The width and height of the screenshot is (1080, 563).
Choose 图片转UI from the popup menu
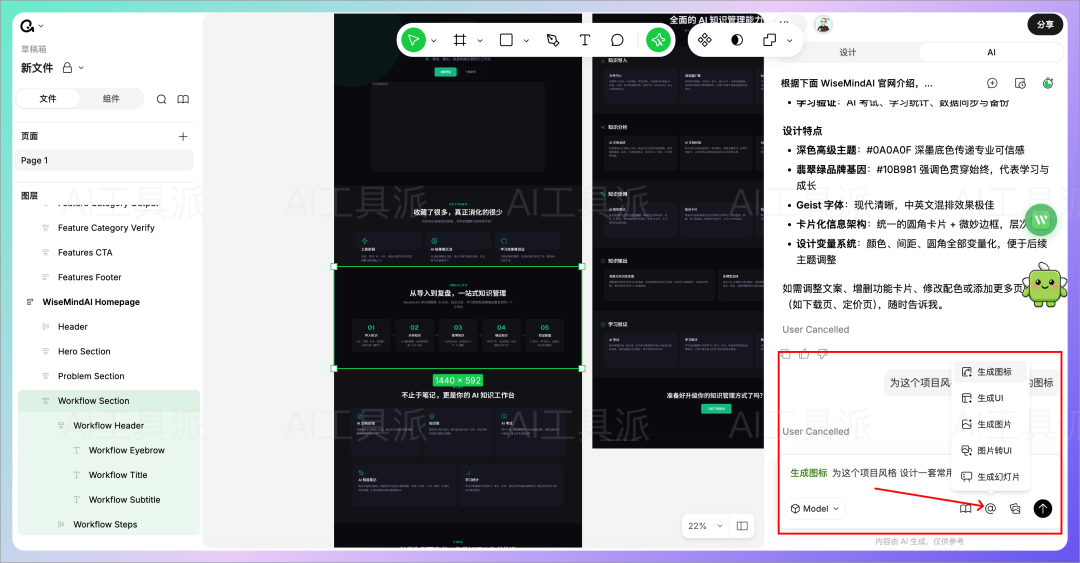click(x=990, y=450)
